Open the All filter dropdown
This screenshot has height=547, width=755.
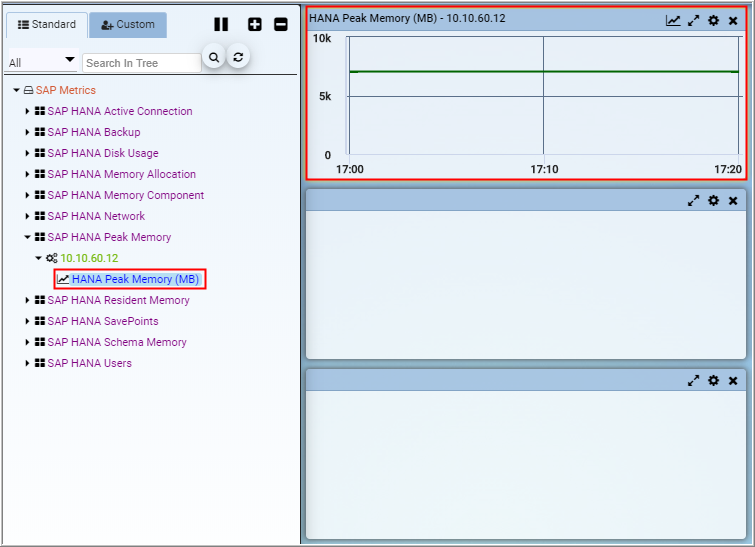tap(42, 62)
